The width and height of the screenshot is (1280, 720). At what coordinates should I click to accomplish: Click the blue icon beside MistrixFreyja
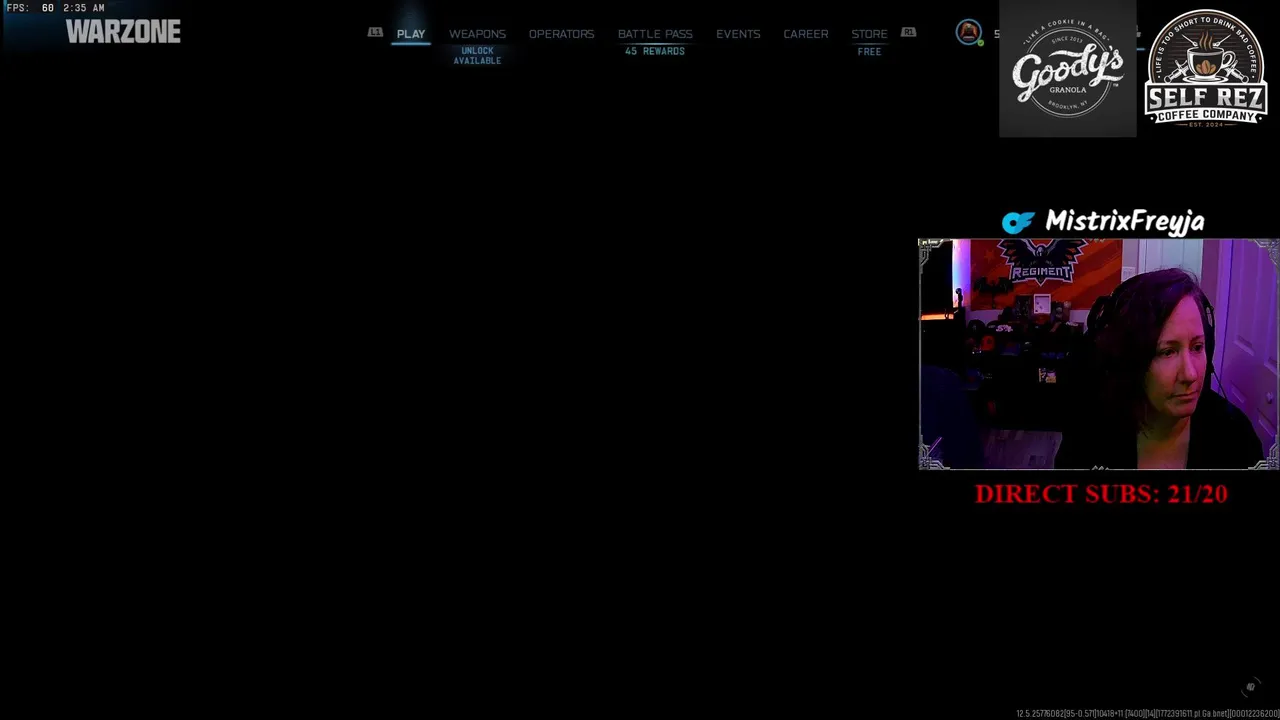point(1018,223)
